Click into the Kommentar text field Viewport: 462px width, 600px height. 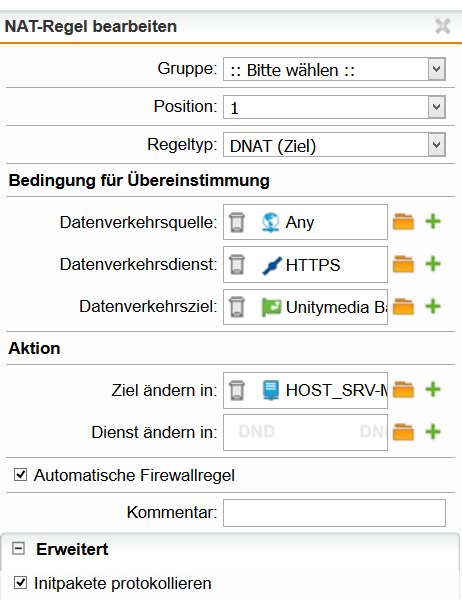point(334,513)
